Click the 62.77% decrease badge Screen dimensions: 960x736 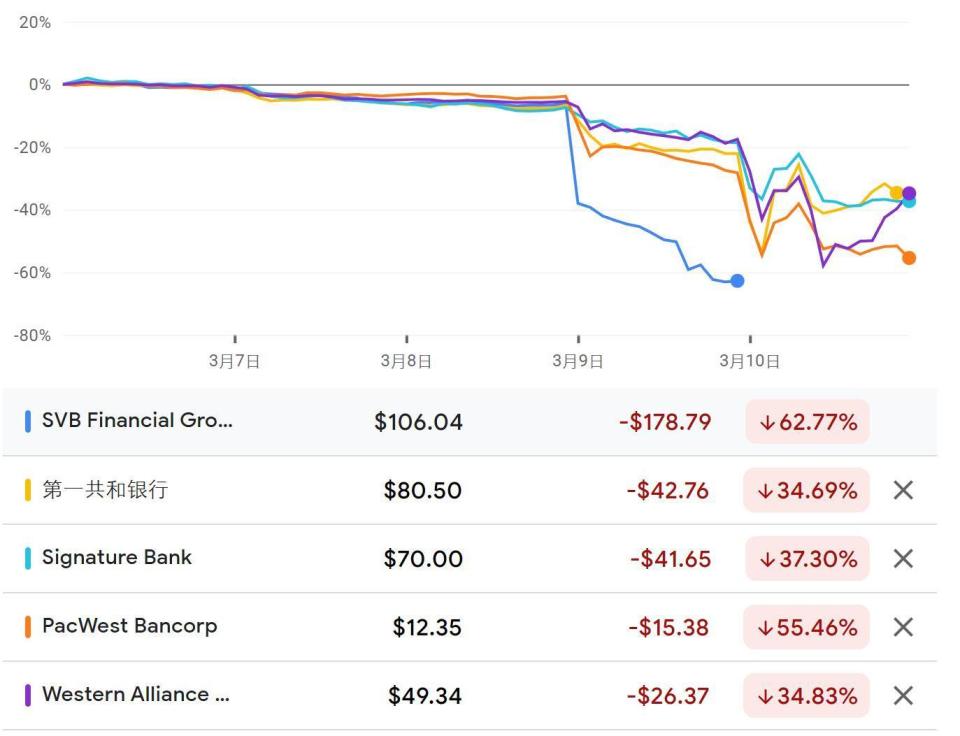[x=807, y=422]
